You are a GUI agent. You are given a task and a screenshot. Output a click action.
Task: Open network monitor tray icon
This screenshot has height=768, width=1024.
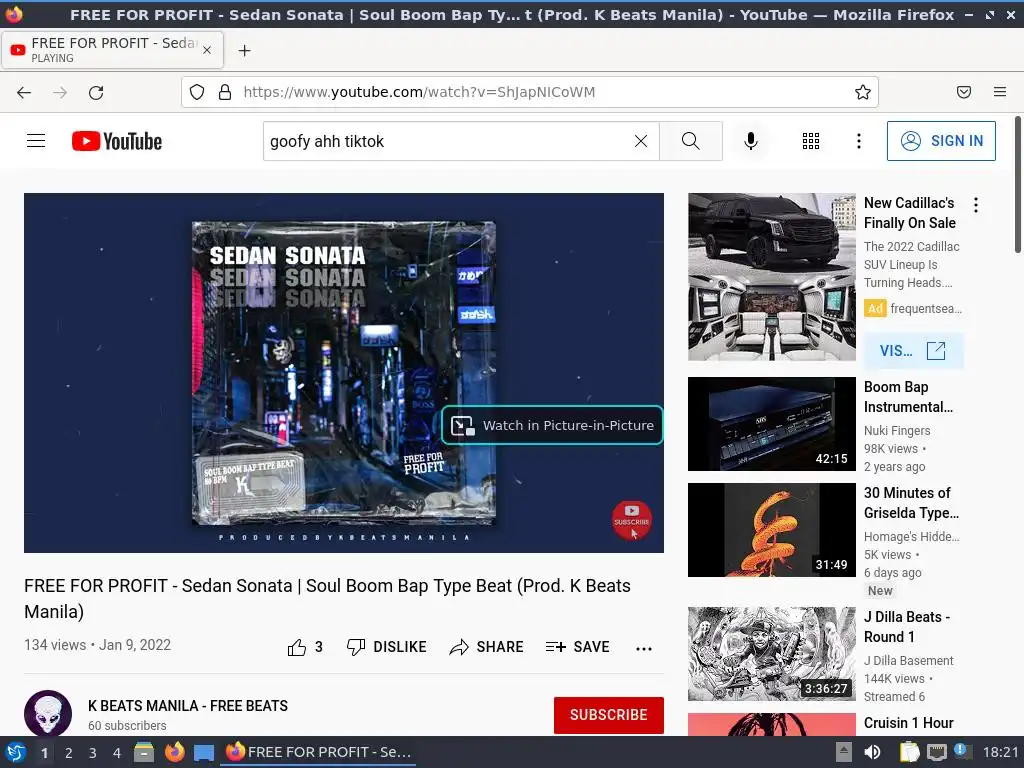(936, 753)
